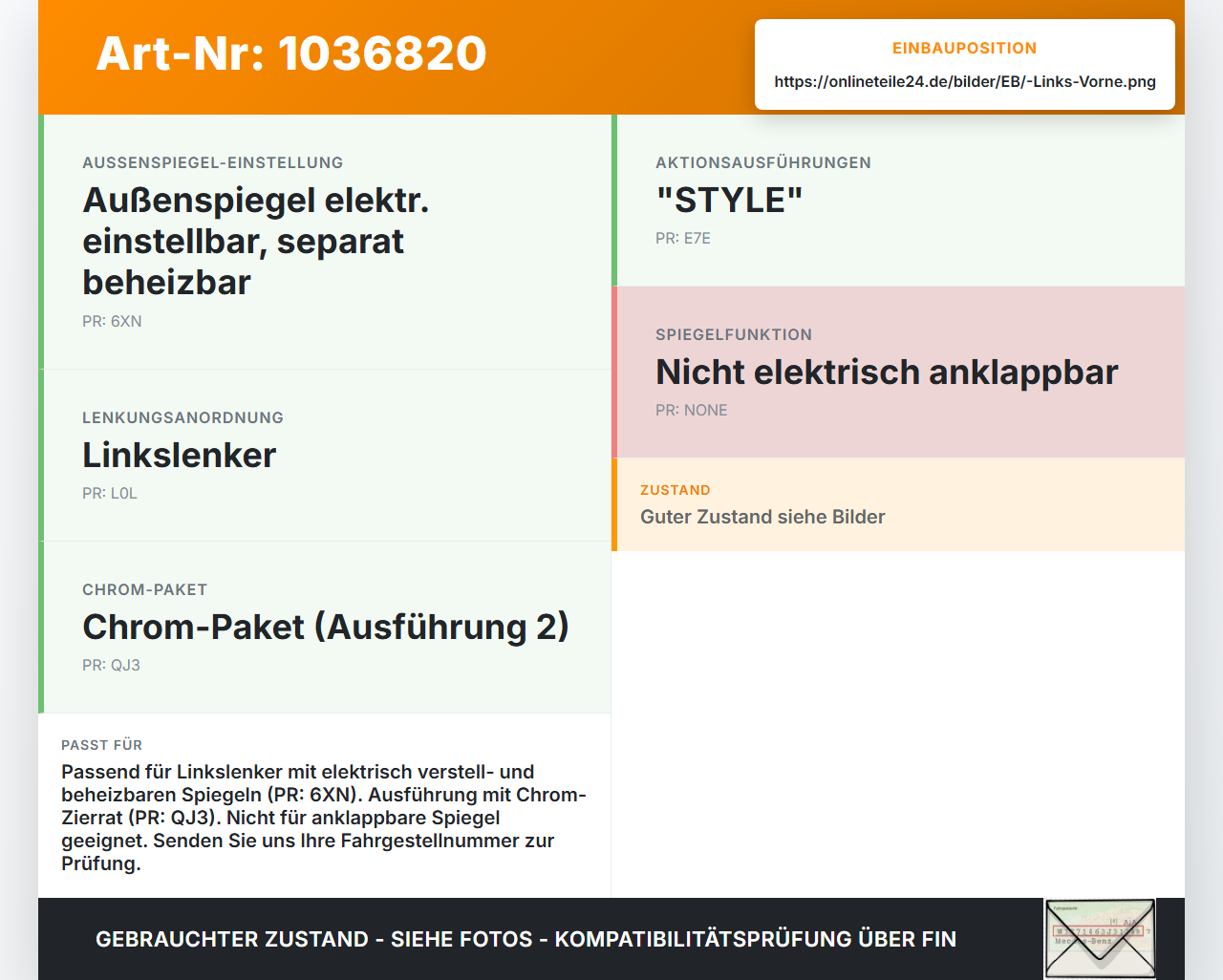Click the Art-Nr: 1036820 heading
This screenshot has width=1223, height=980.
click(291, 53)
